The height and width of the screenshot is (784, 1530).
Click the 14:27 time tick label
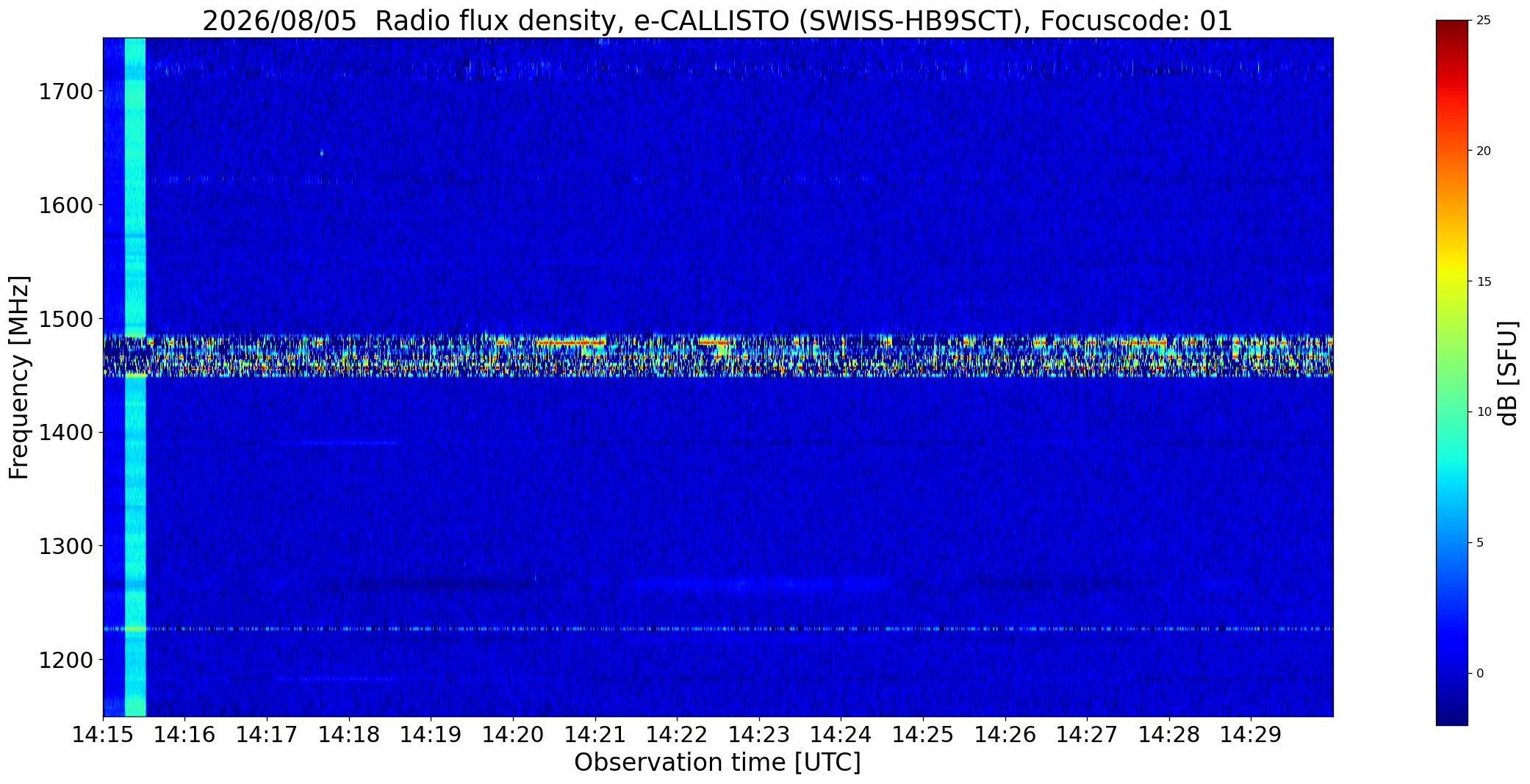click(x=1087, y=735)
